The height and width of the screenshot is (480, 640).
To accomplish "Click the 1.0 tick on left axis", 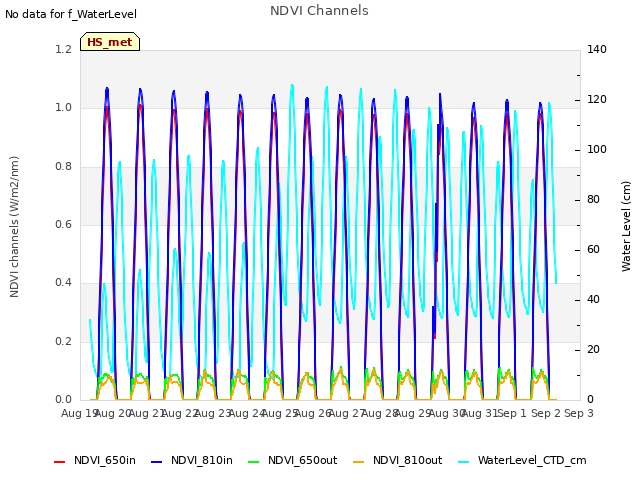I will click(63, 108).
